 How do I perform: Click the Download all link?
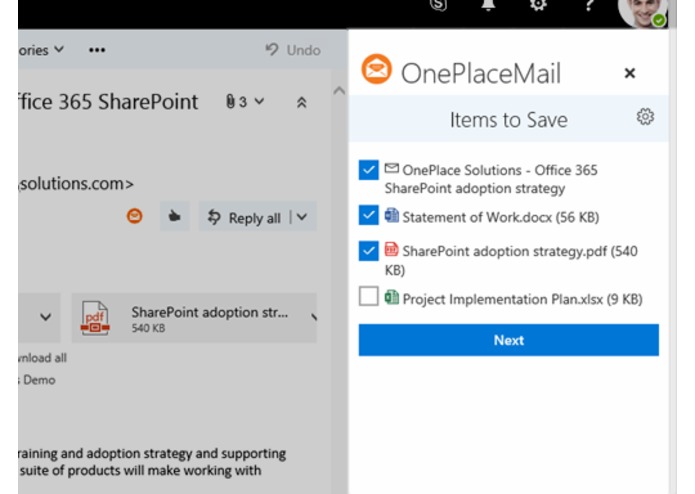[43, 358]
